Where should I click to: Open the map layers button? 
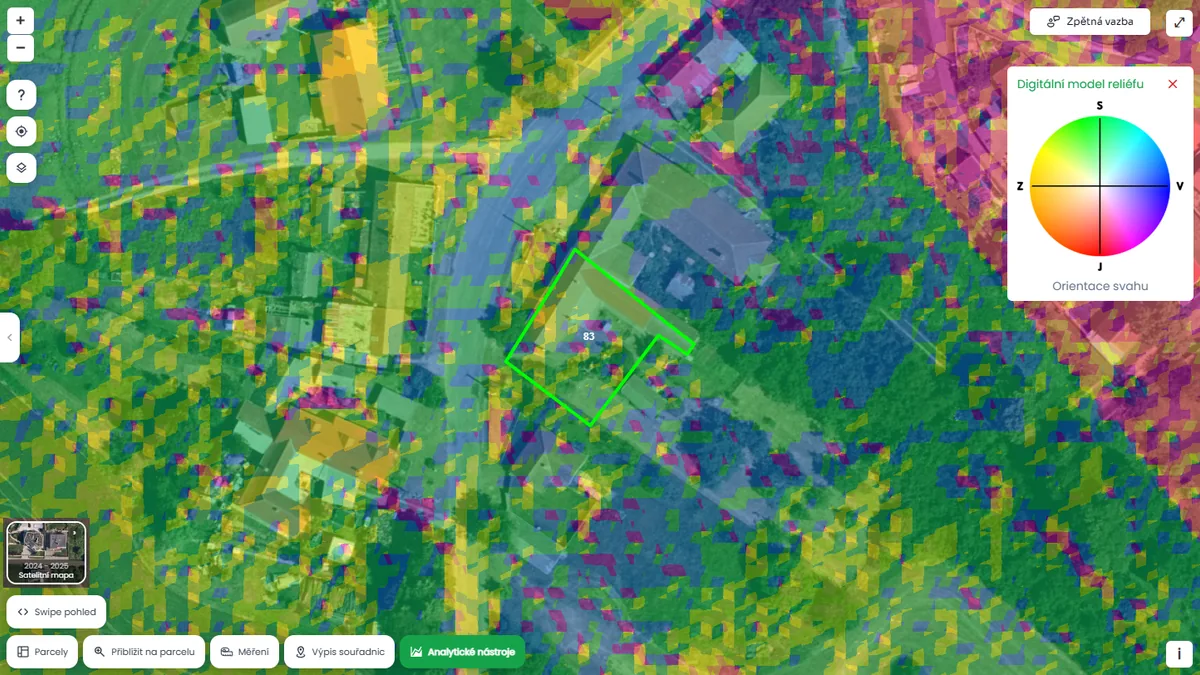tap(21, 167)
